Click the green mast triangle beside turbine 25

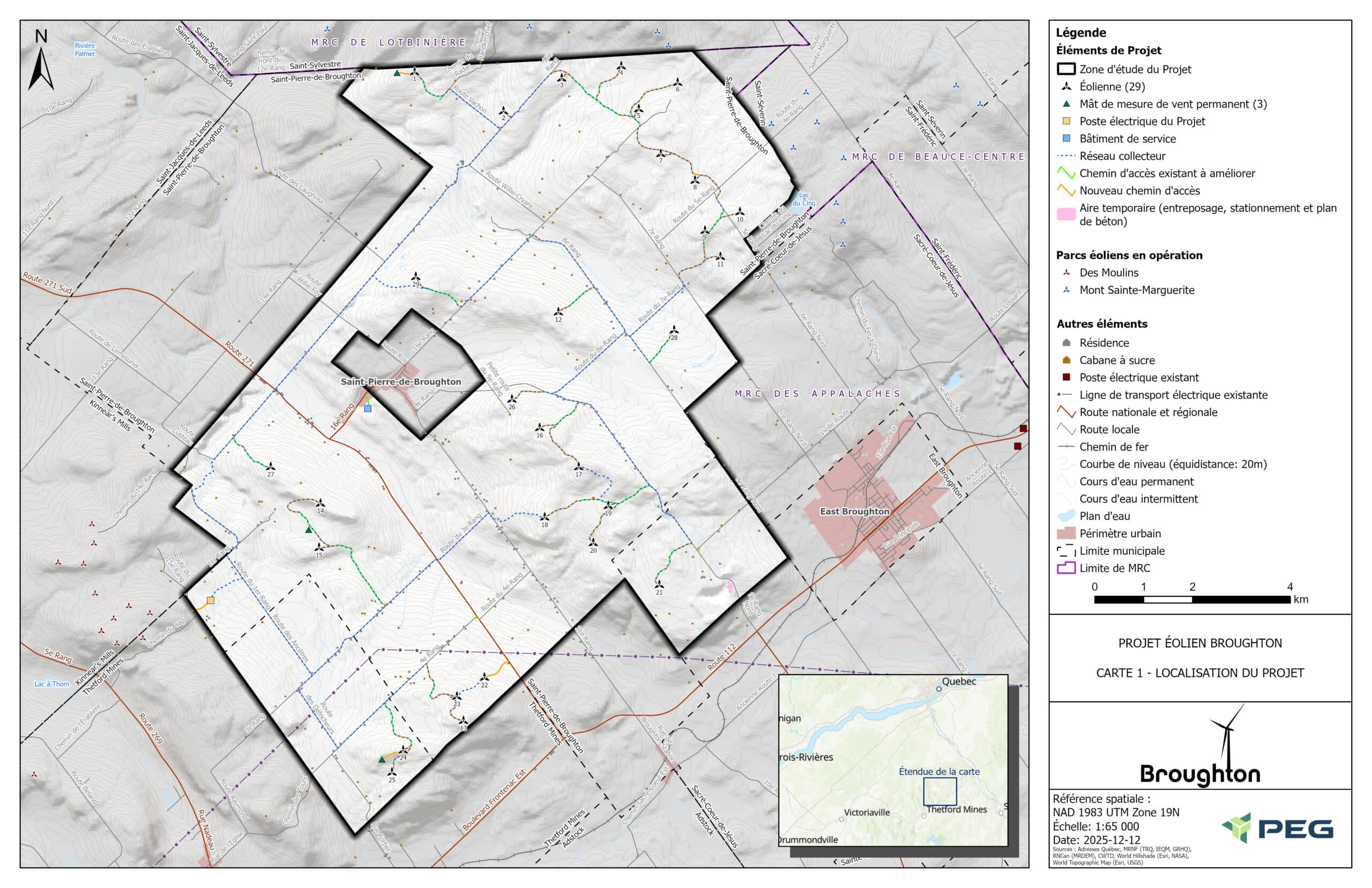pyautogui.click(x=382, y=760)
